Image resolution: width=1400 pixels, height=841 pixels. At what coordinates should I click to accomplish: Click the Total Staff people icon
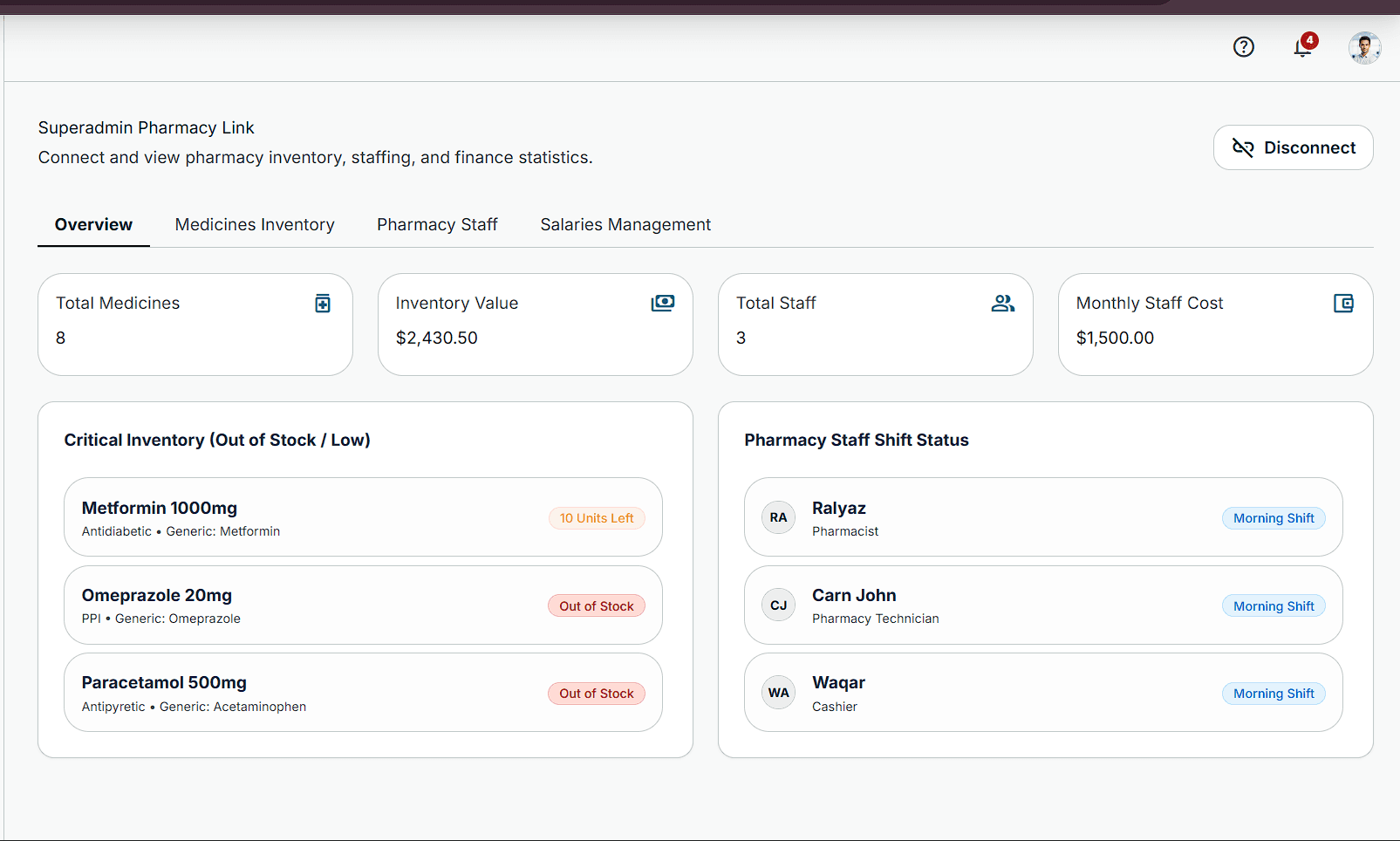coord(1003,303)
